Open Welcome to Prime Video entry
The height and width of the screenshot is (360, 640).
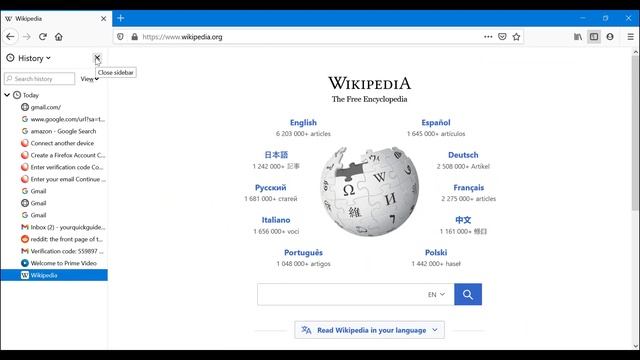[59, 263]
